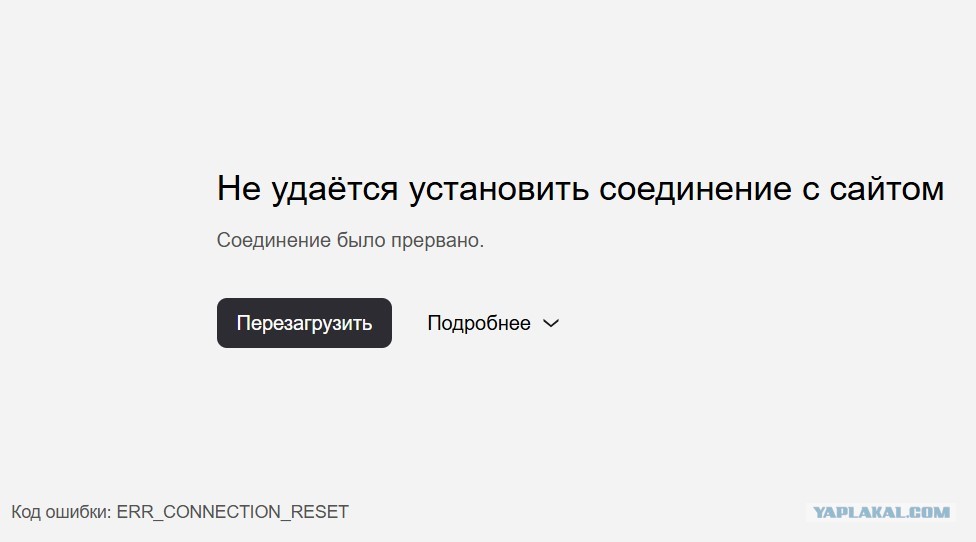Click the Код ошибки label
The image size is (976, 542).
point(61,512)
